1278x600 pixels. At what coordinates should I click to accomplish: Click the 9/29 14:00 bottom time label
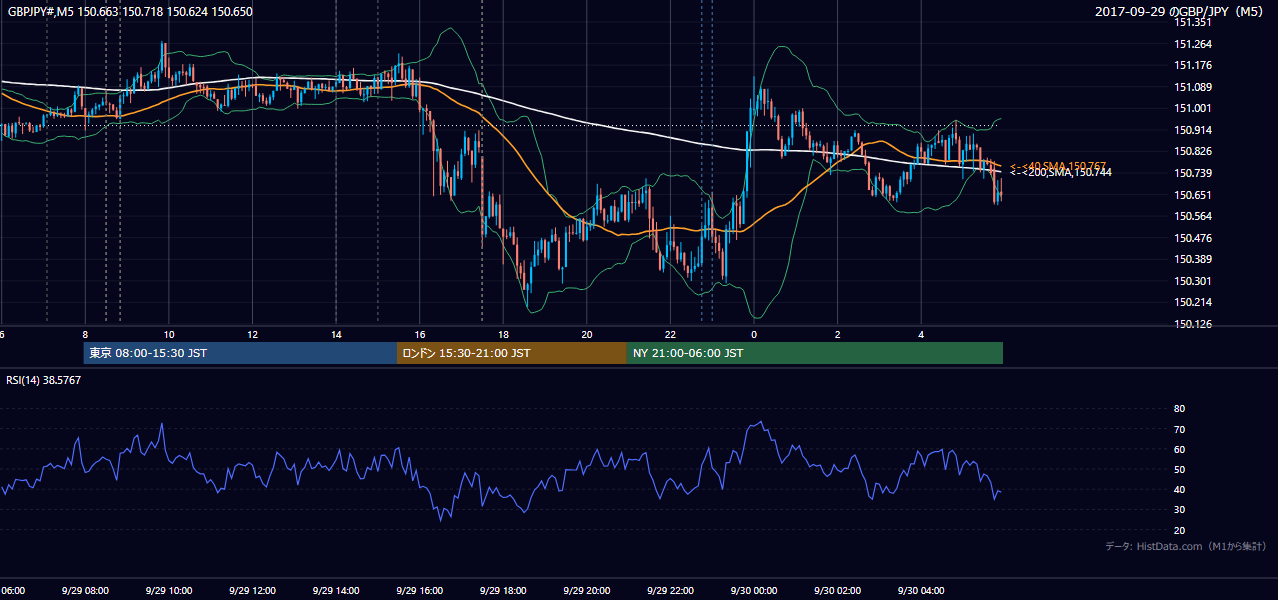(x=335, y=590)
